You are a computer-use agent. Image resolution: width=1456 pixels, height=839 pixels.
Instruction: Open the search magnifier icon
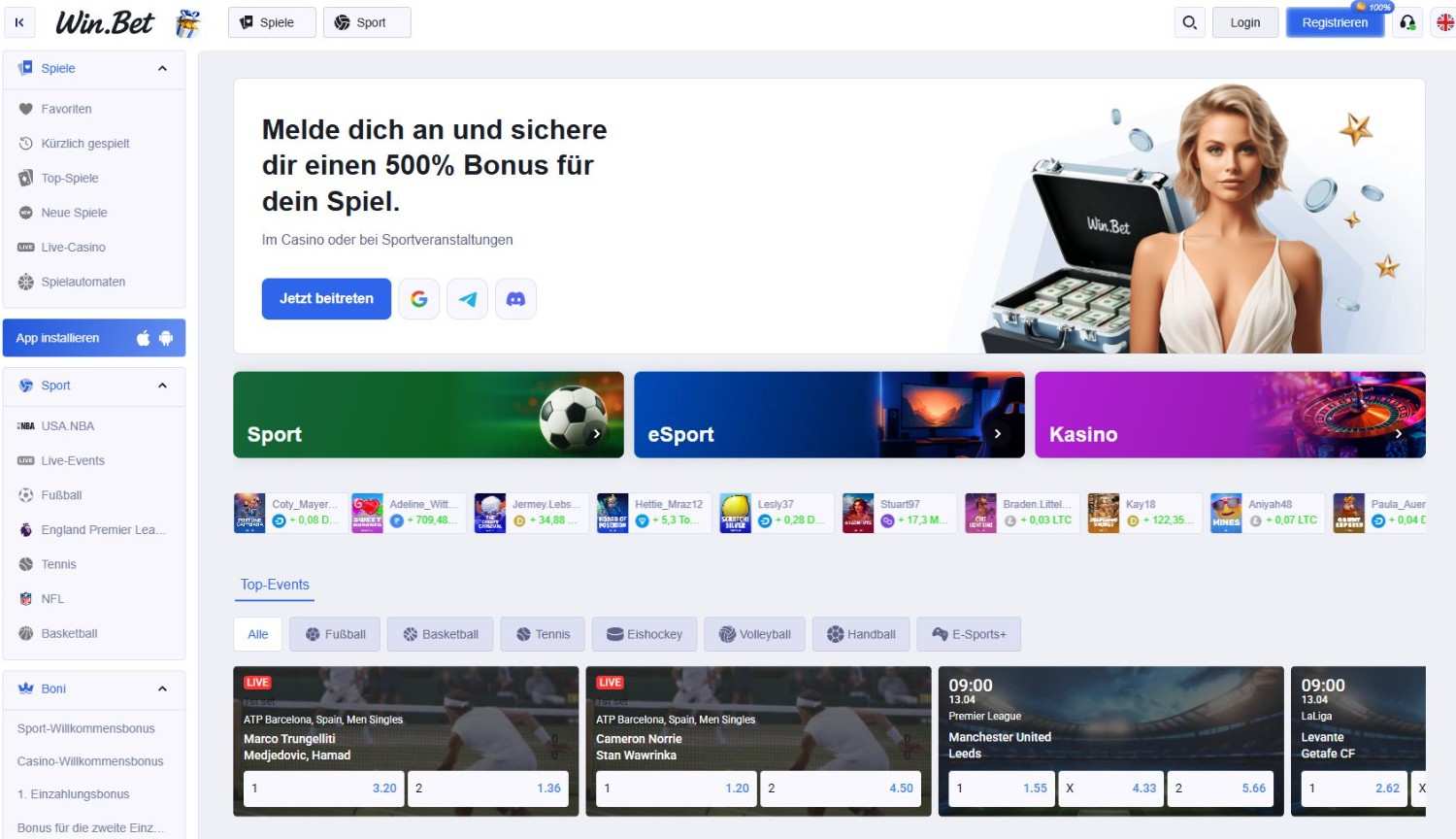click(1189, 21)
